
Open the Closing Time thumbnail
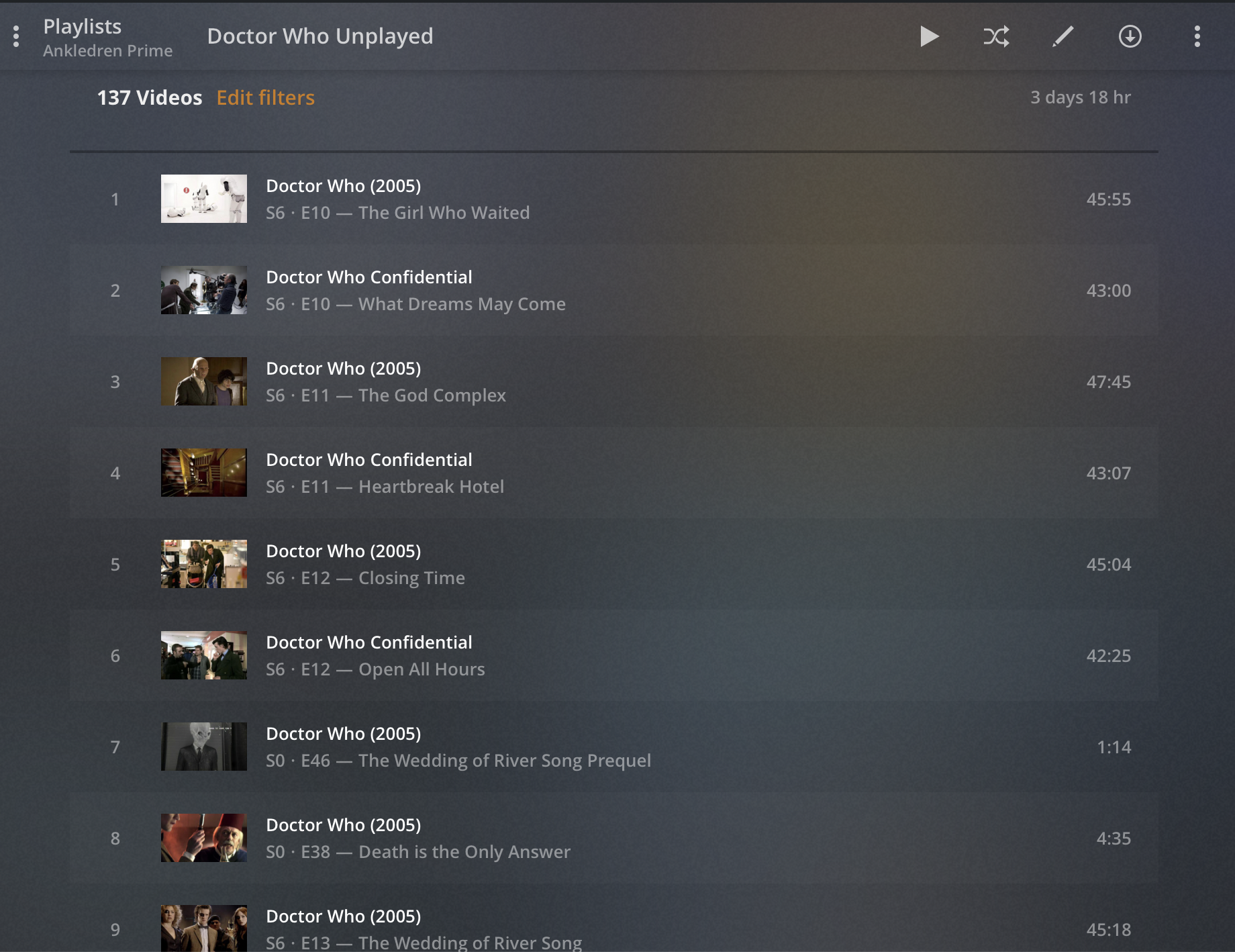click(204, 564)
